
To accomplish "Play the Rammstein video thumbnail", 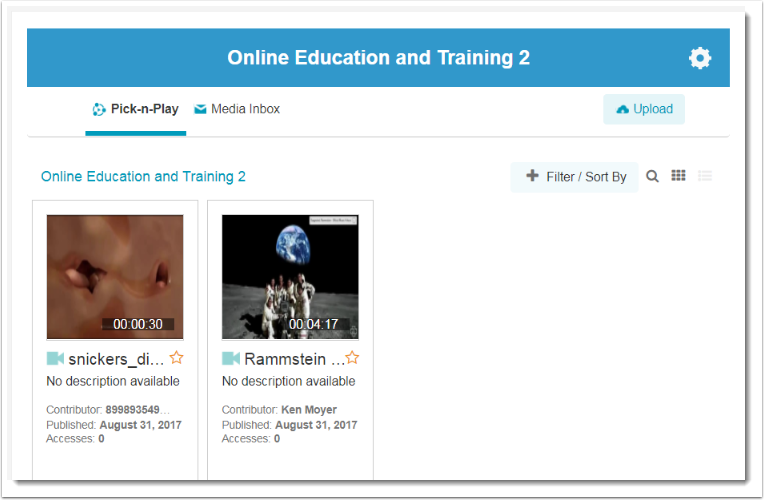I will point(290,277).
